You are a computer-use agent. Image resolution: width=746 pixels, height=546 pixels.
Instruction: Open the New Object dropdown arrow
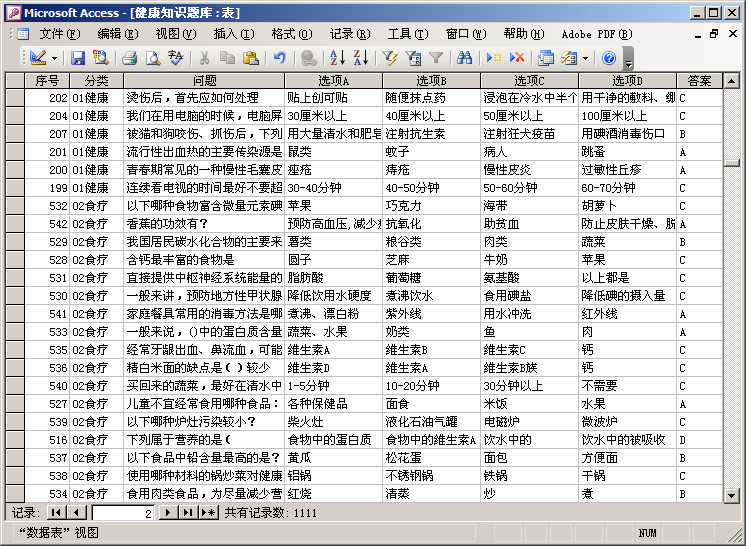(586, 58)
